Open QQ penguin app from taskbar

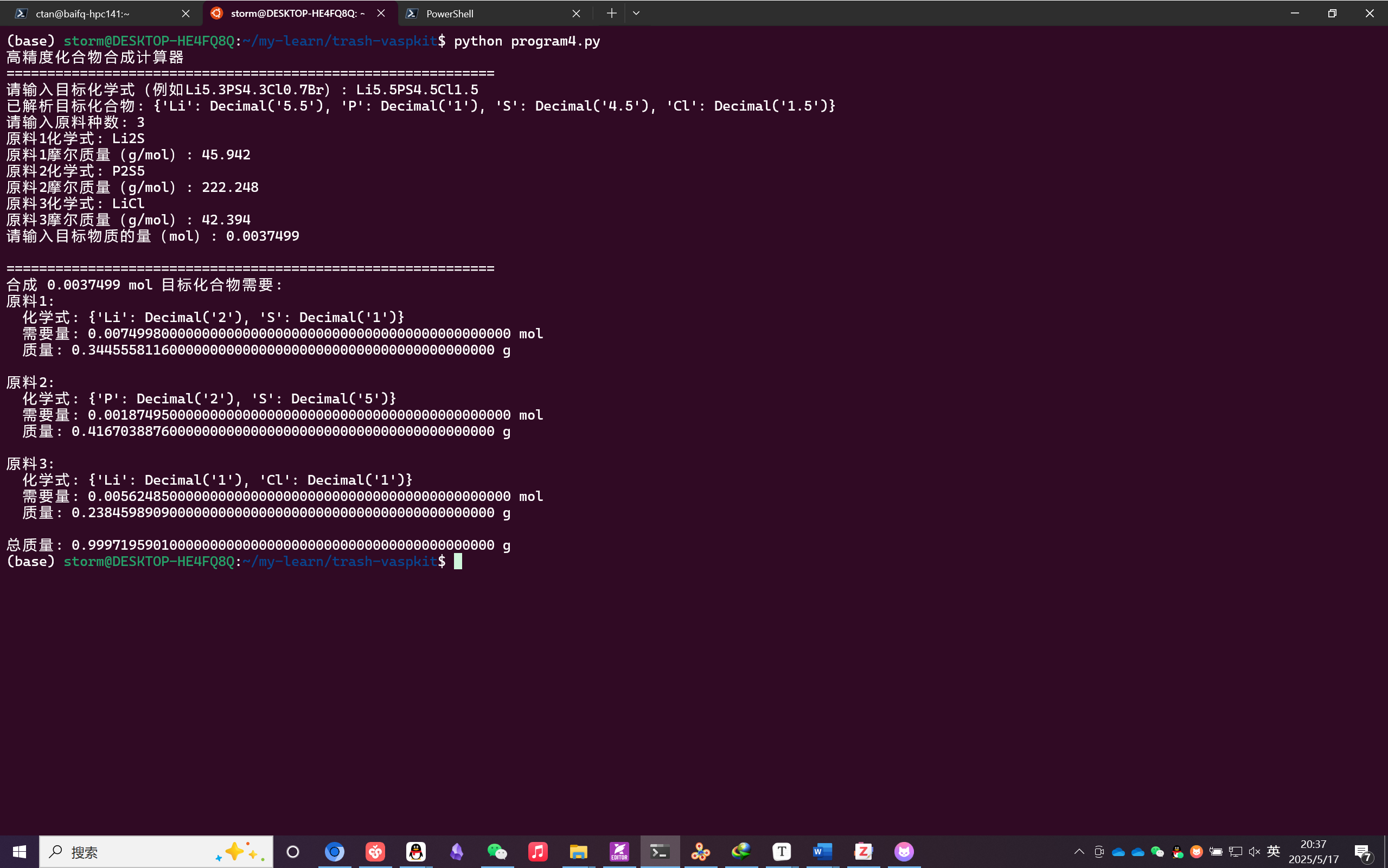click(416, 851)
